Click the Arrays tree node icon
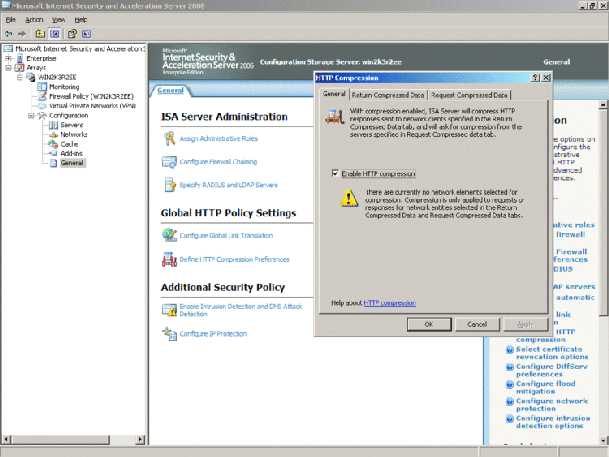Screen dimensions: 609x457 [19, 68]
